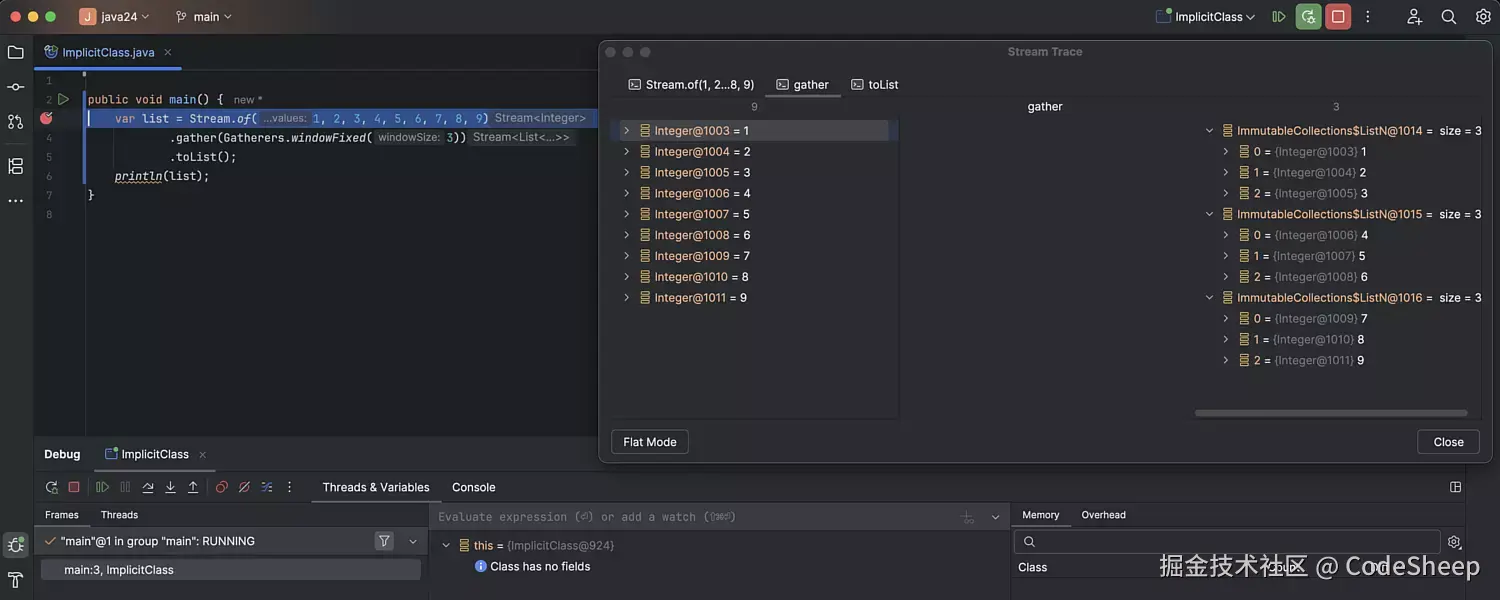Open View Breakpoints dialog icon

[222, 487]
